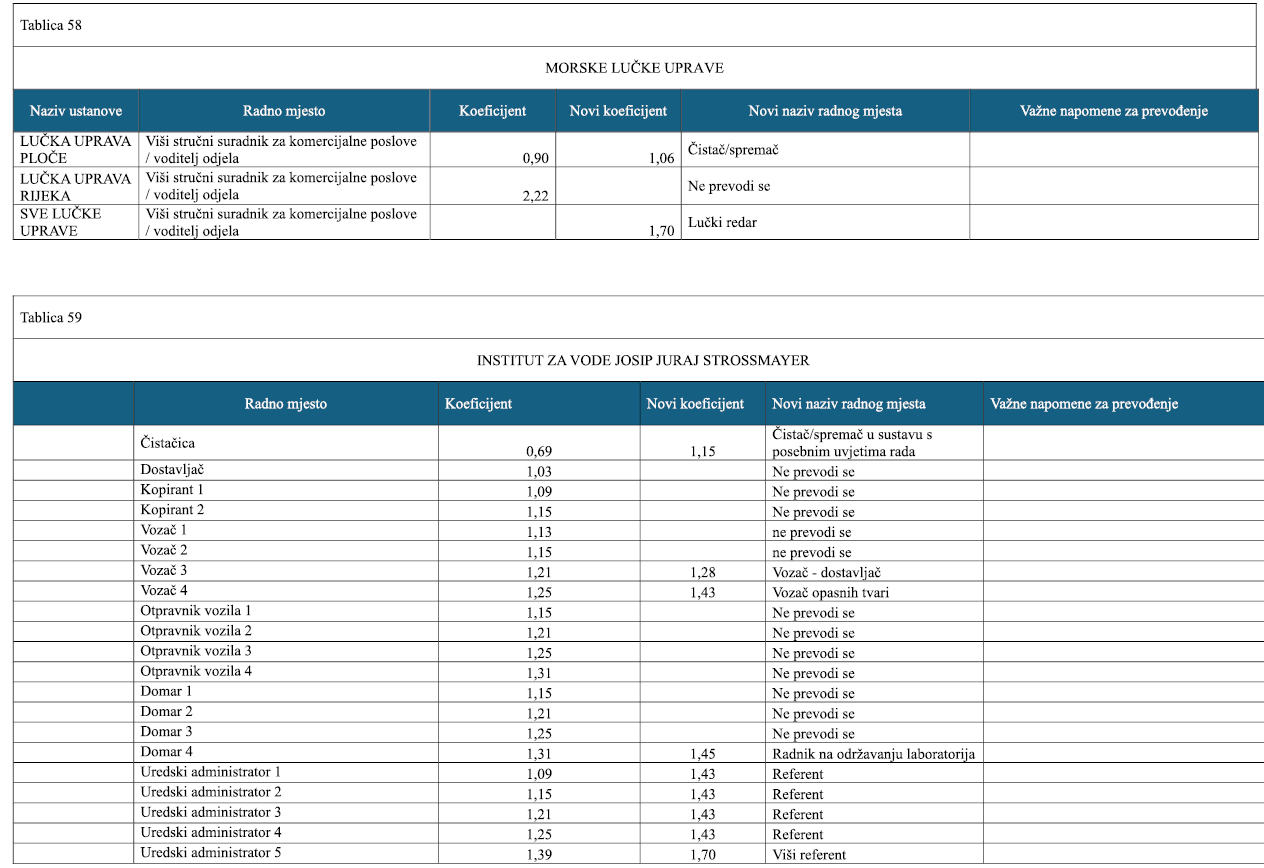Image resolution: width=1264 pixels, height=868 pixels.
Task: Select the "Otpravnik vozila 3" cell
Action: (196, 651)
